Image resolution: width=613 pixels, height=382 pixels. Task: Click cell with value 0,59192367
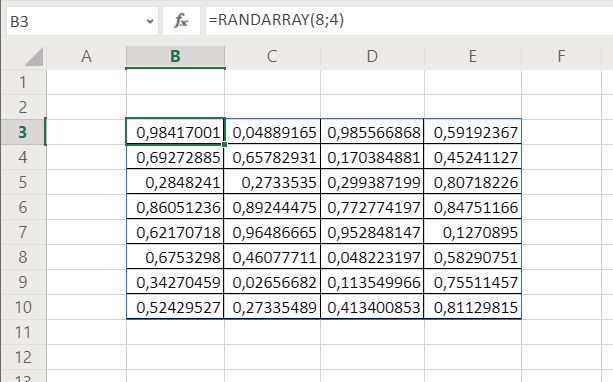(x=473, y=132)
